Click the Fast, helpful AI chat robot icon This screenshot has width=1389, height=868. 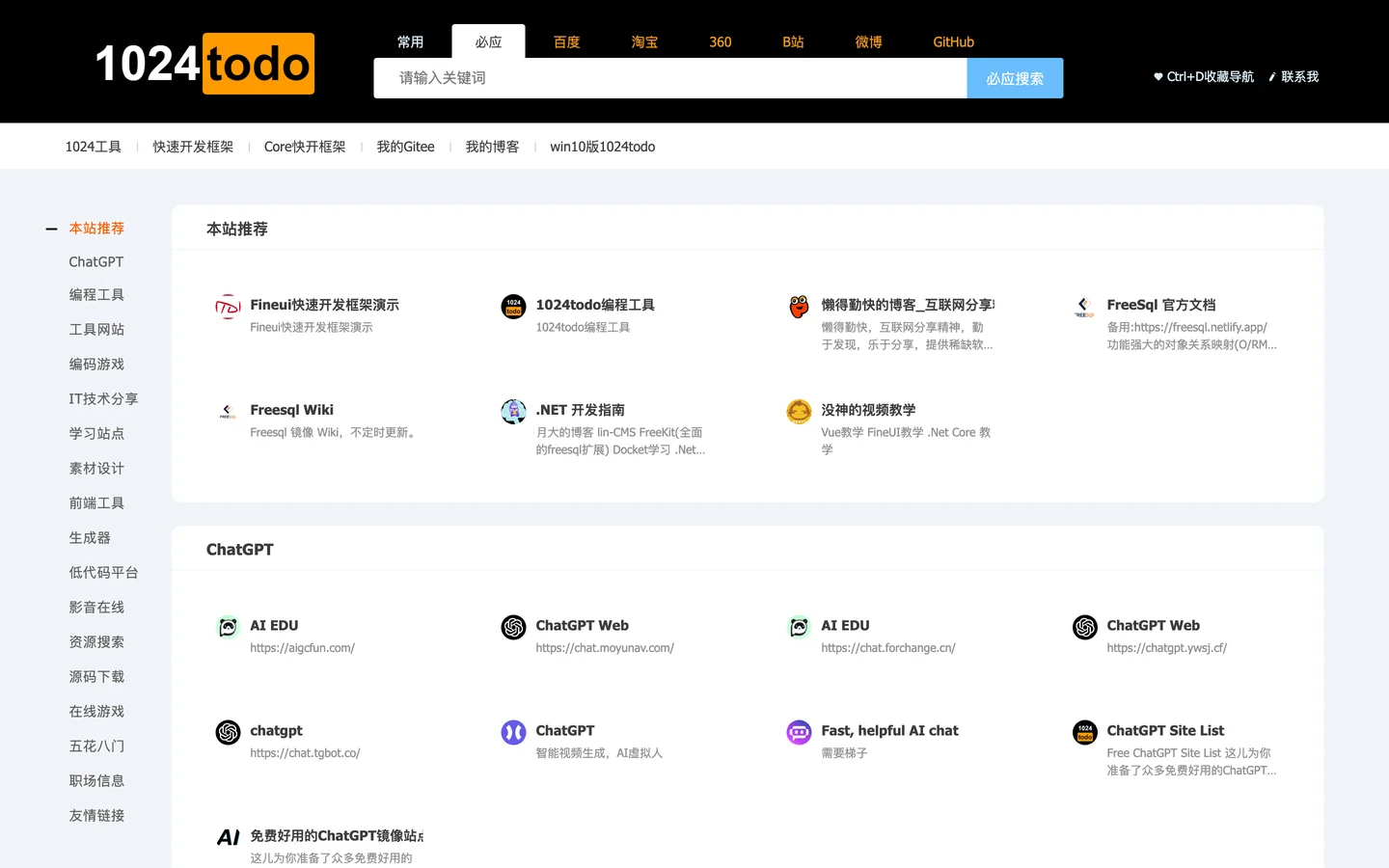point(799,732)
